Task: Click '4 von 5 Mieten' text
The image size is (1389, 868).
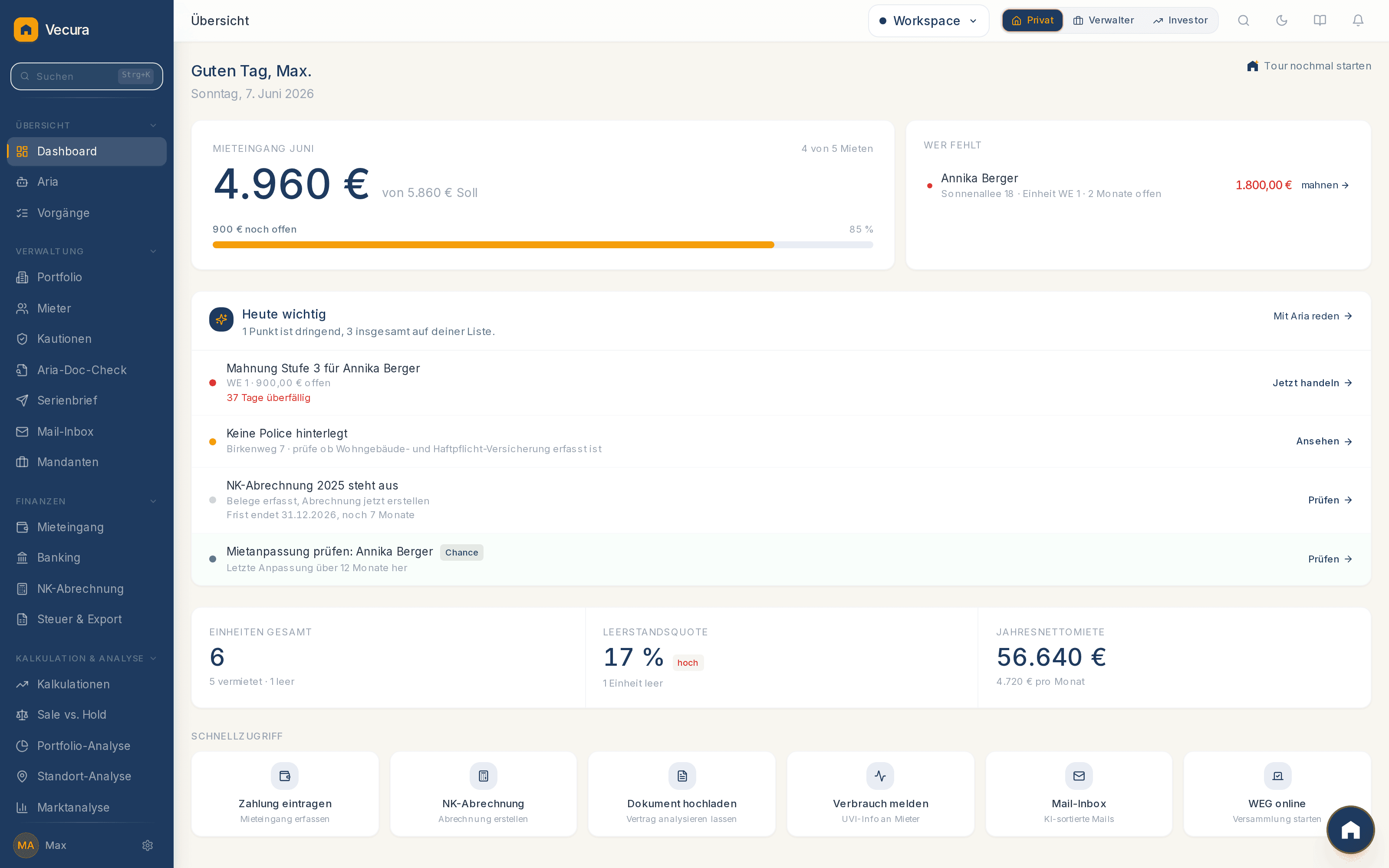Action: point(837,149)
